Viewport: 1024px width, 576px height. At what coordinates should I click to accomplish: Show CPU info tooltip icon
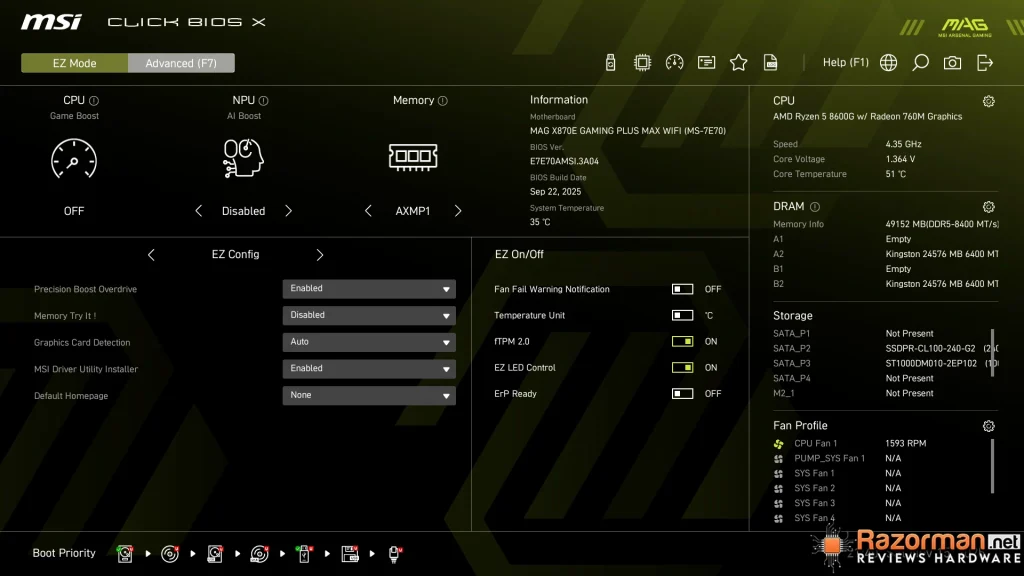point(94,101)
